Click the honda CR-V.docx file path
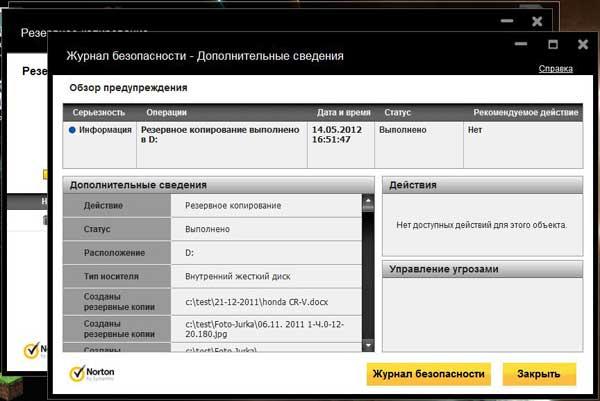The width and height of the screenshot is (600, 401). (x=257, y=302)
